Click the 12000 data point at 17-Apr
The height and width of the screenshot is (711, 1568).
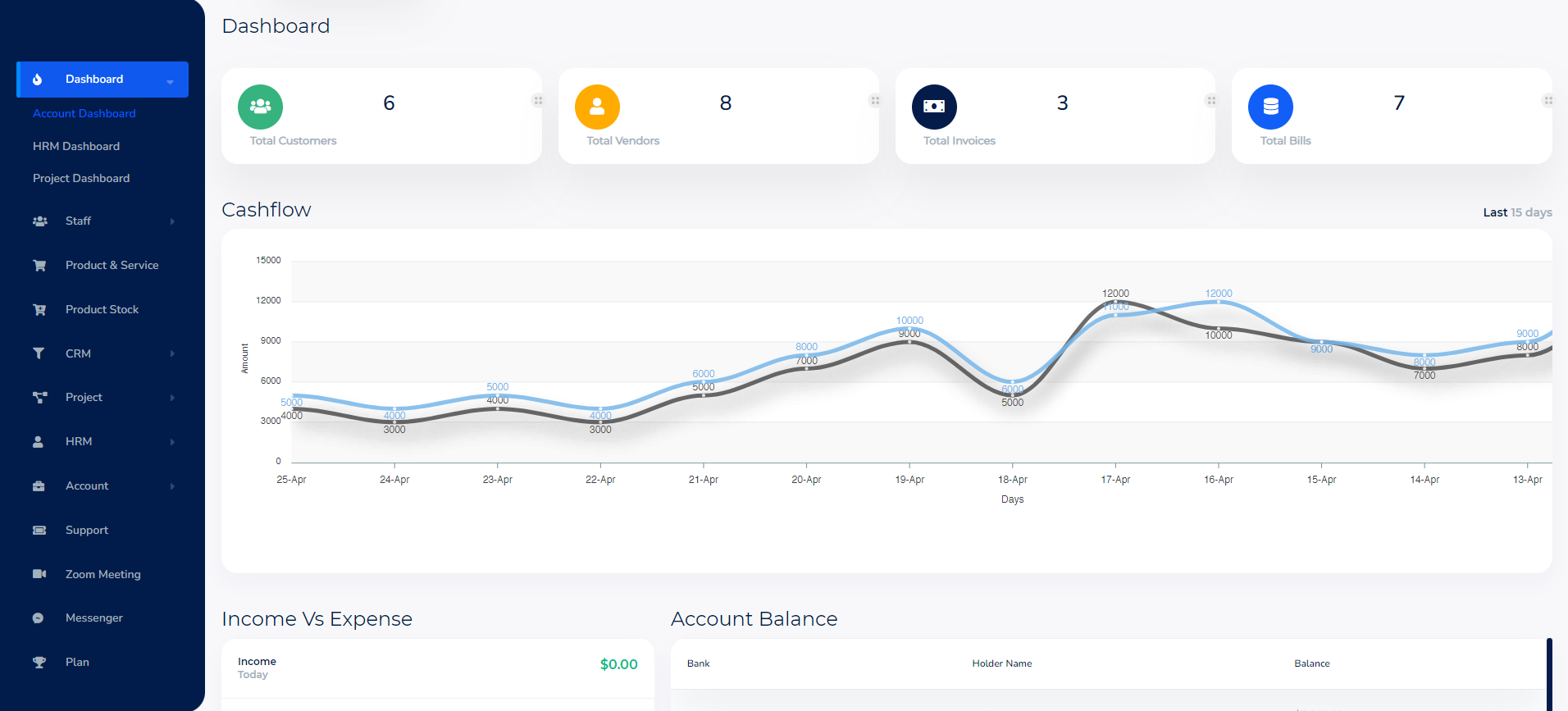1115,303
